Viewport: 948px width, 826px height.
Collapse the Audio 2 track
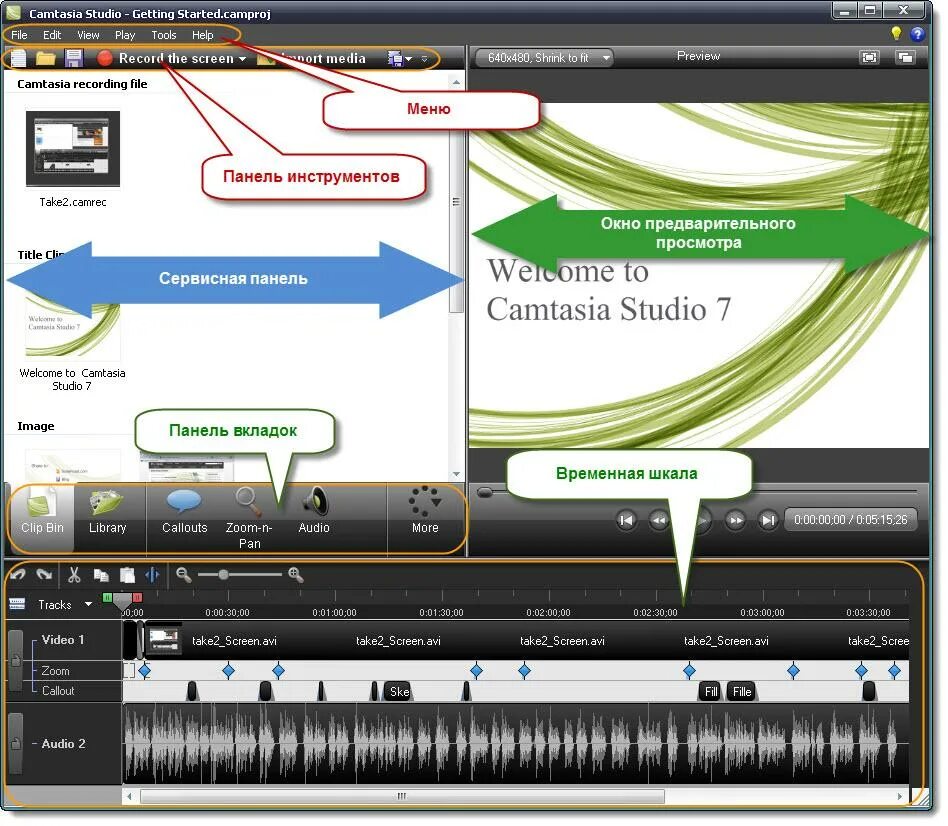click(x=34, y=744)
